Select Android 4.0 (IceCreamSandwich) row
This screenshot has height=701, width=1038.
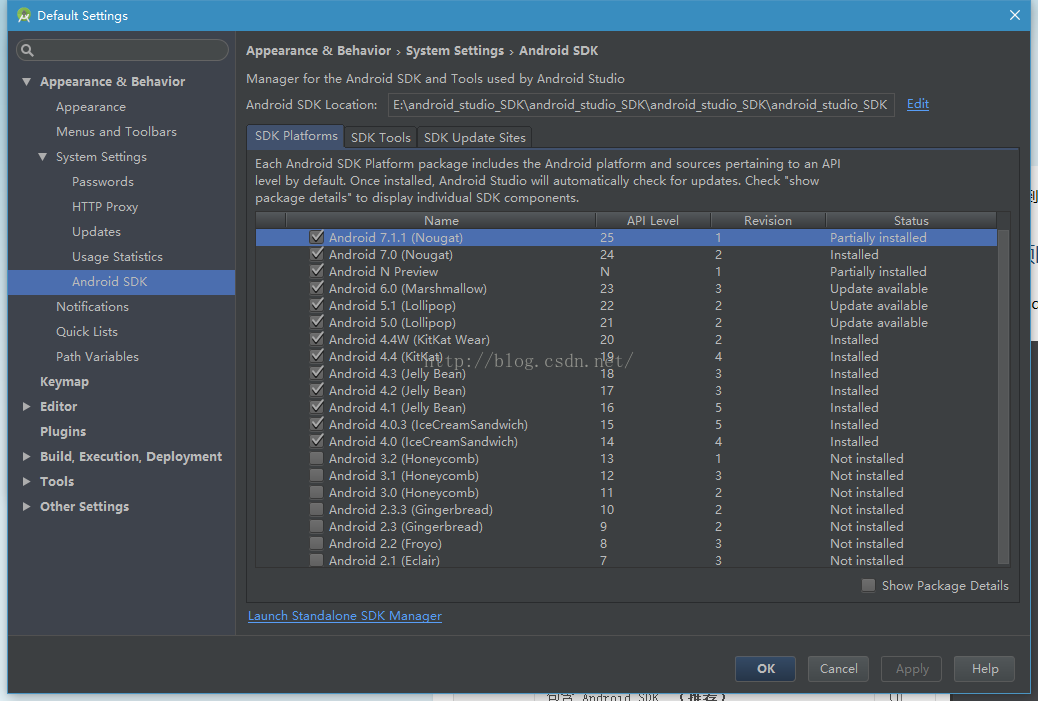pos(626,442)
